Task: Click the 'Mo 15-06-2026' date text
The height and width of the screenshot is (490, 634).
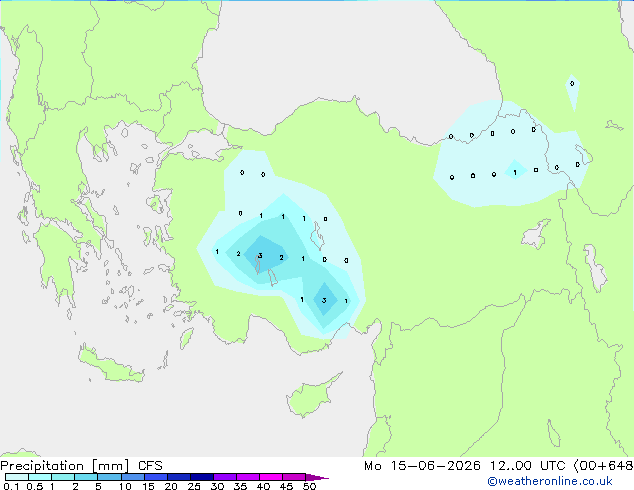Action: pyautogui.click(x=423, y=466)
